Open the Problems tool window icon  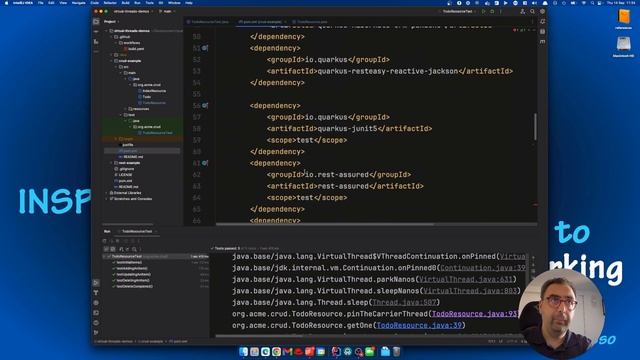[x=96, y=322]
